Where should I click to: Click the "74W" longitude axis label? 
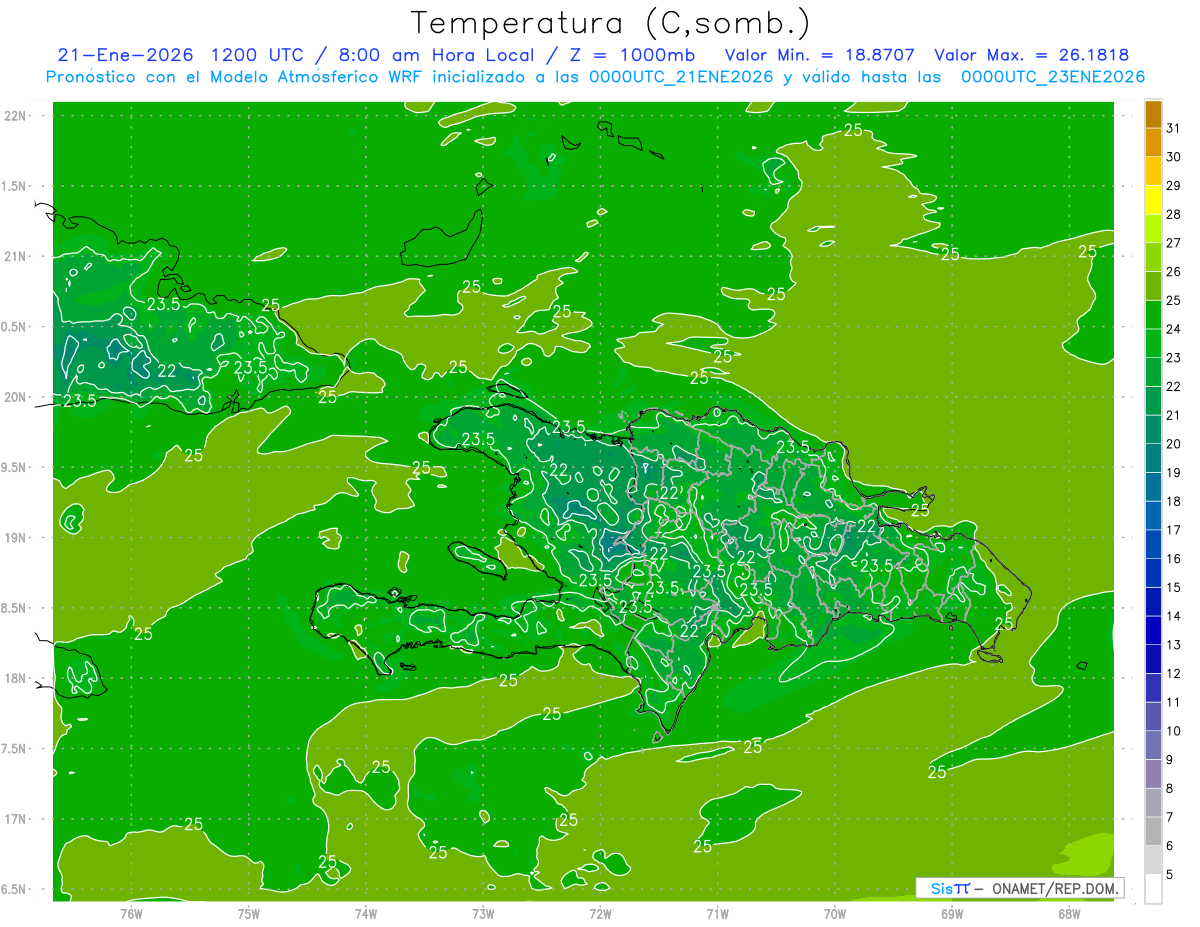point(366,913)
